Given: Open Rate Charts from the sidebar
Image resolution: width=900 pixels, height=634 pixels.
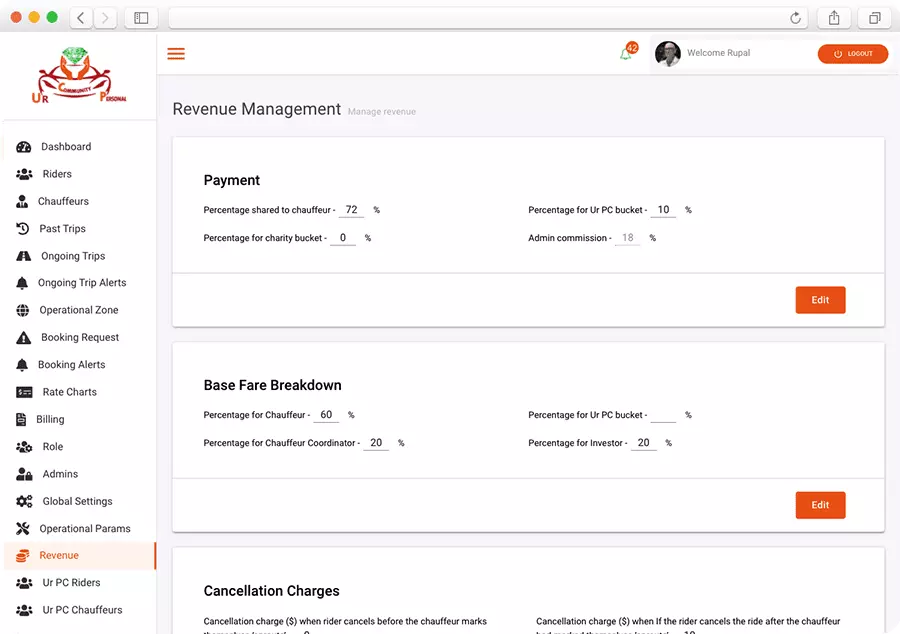Looking at the screenshot, I should [x=79, y=392].
